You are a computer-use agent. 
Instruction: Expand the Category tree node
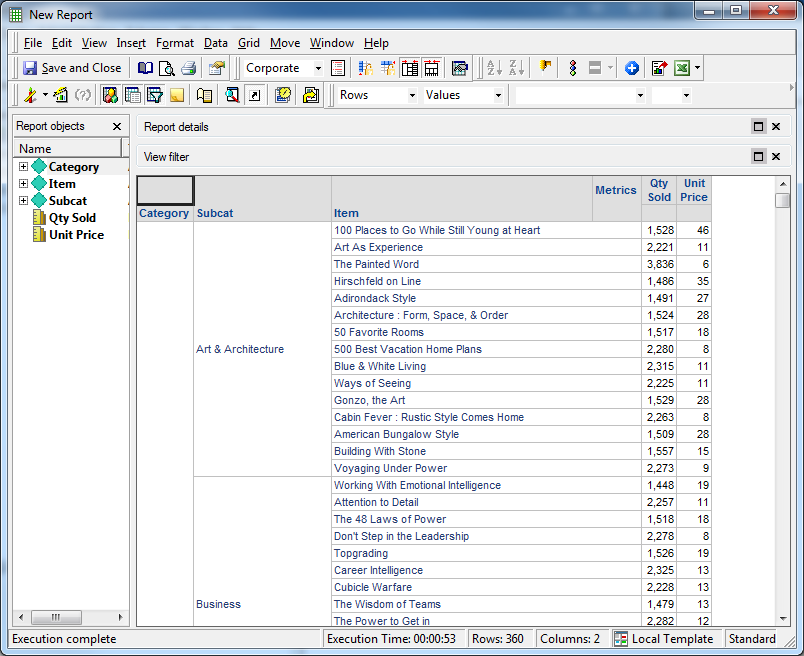23,167
